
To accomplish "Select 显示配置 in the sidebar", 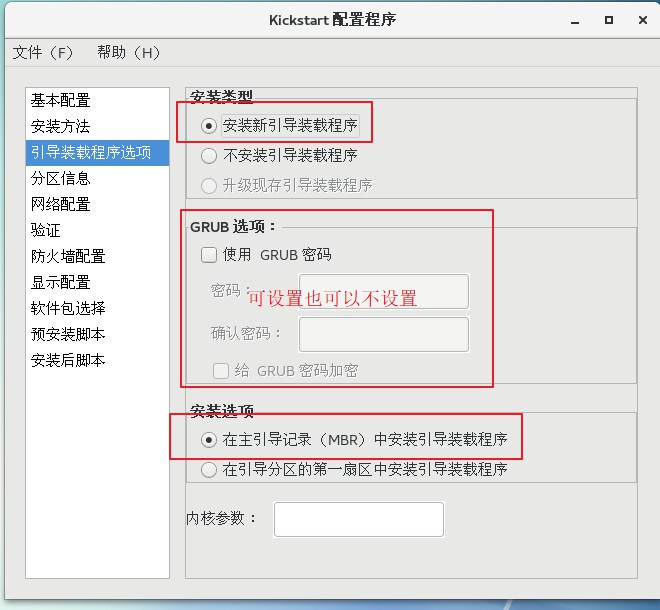I will pos(97,282).
